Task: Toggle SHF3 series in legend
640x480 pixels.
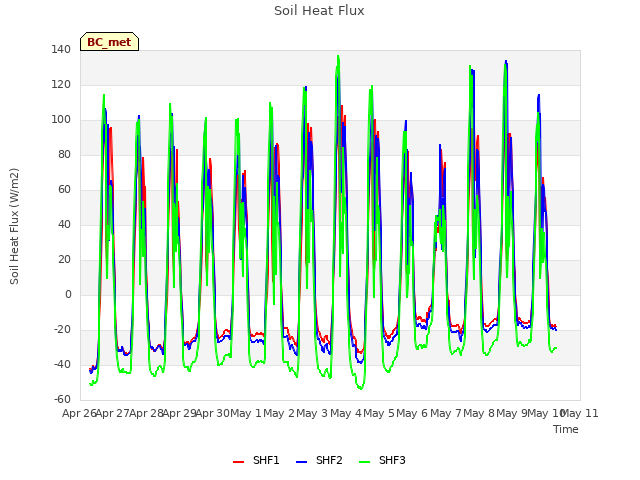Action: pos(382,460)
